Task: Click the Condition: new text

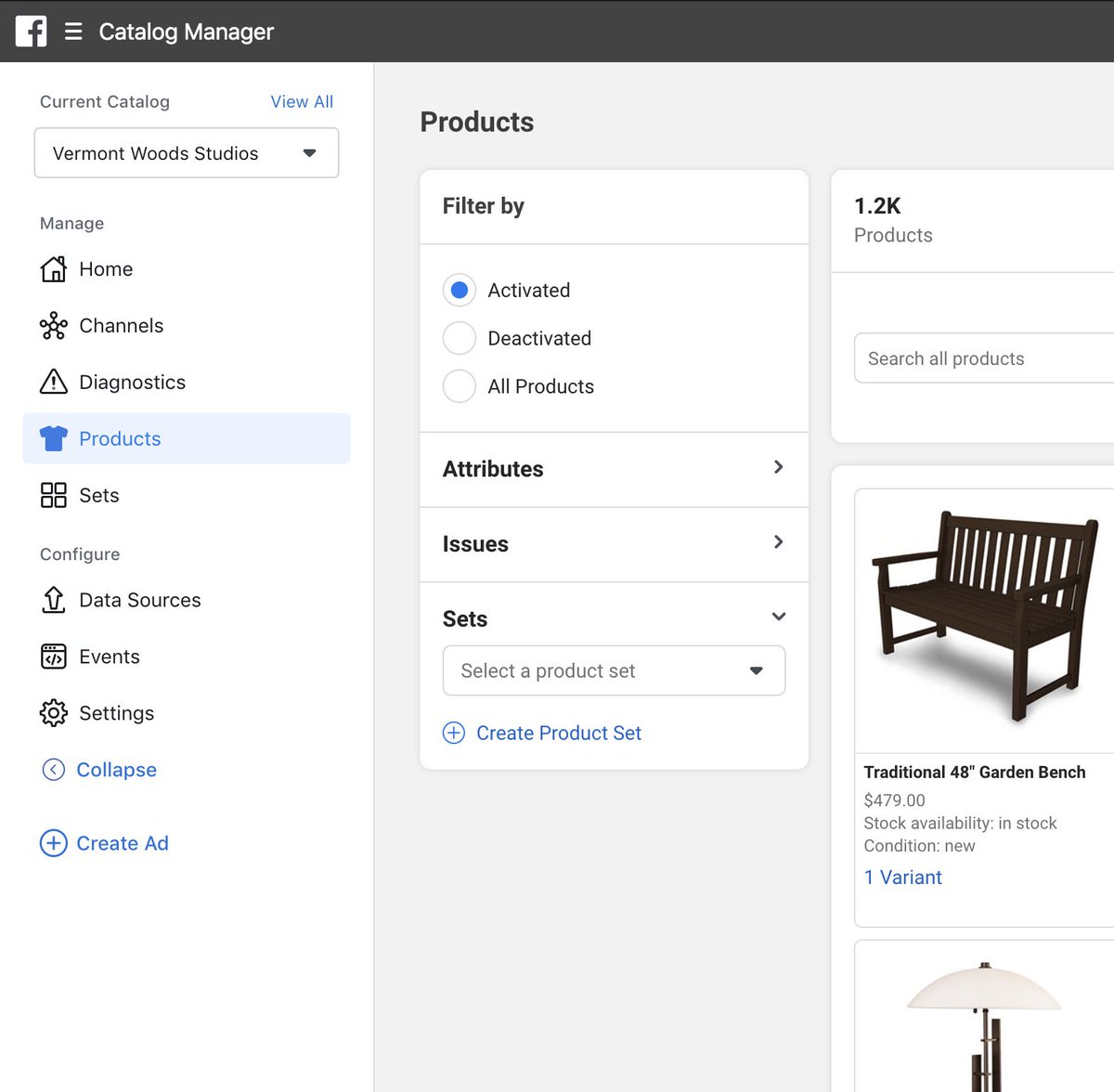Action: click(x=919, y=846)
